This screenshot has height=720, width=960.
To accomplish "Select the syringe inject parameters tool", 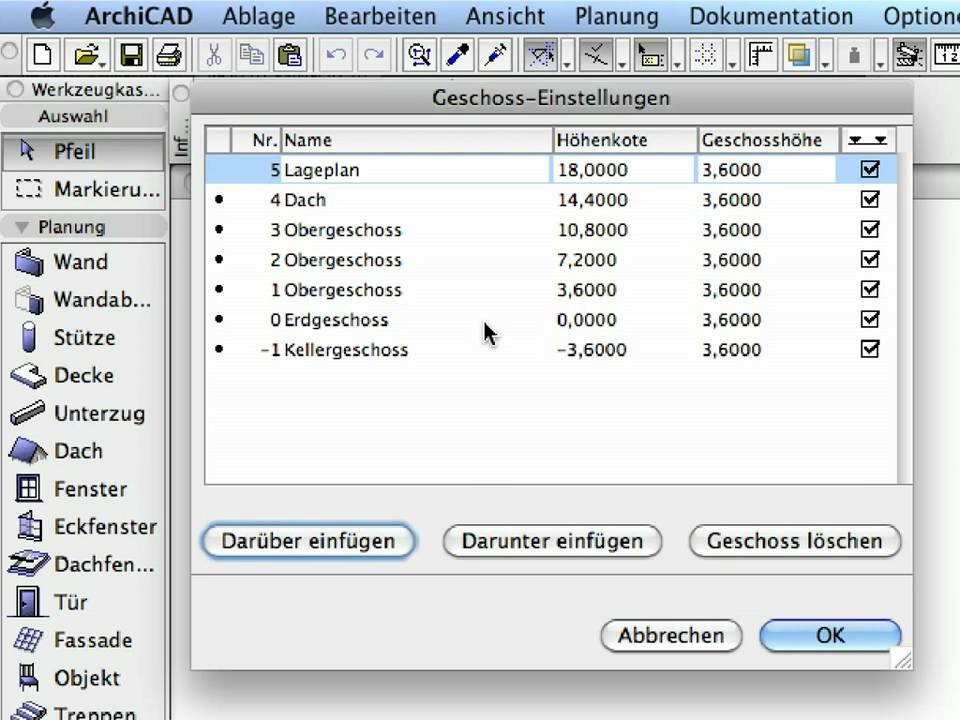I will [496, 56].
